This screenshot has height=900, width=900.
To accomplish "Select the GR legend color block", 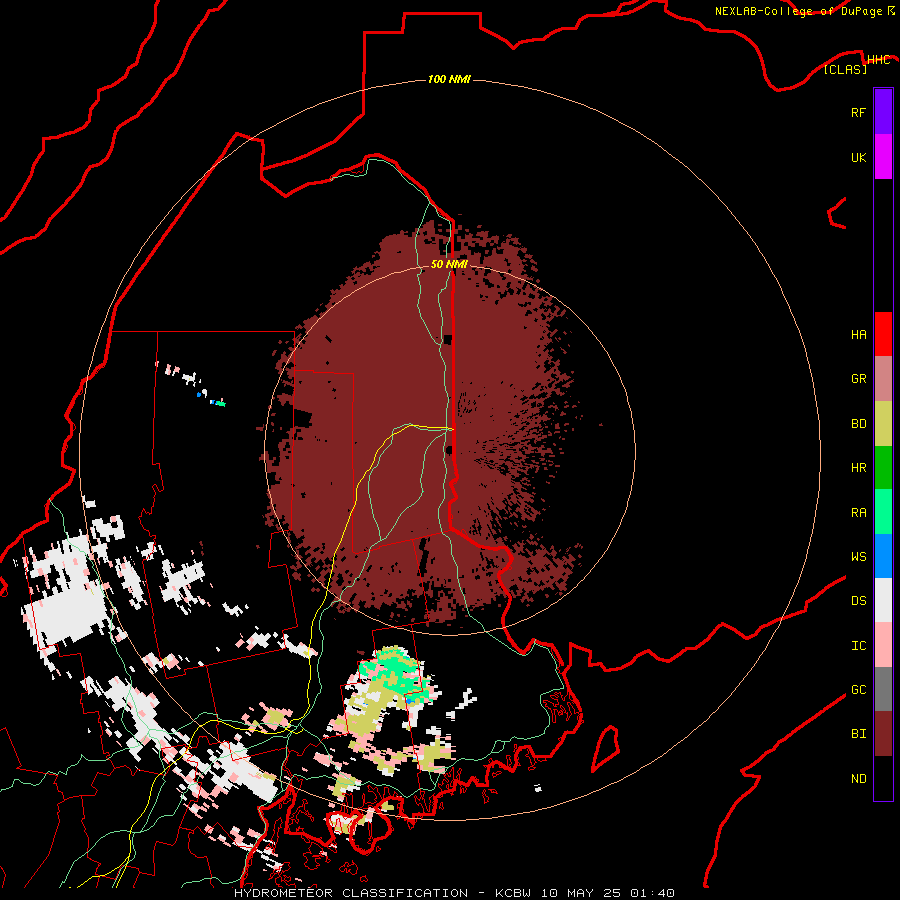I will [x=883, y=379].
